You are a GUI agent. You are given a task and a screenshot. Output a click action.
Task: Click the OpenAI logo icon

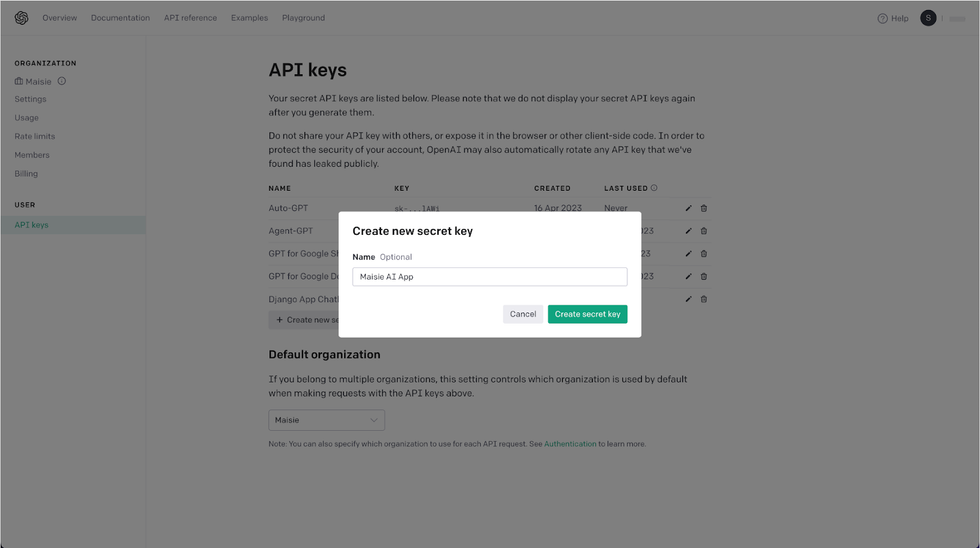21,18
